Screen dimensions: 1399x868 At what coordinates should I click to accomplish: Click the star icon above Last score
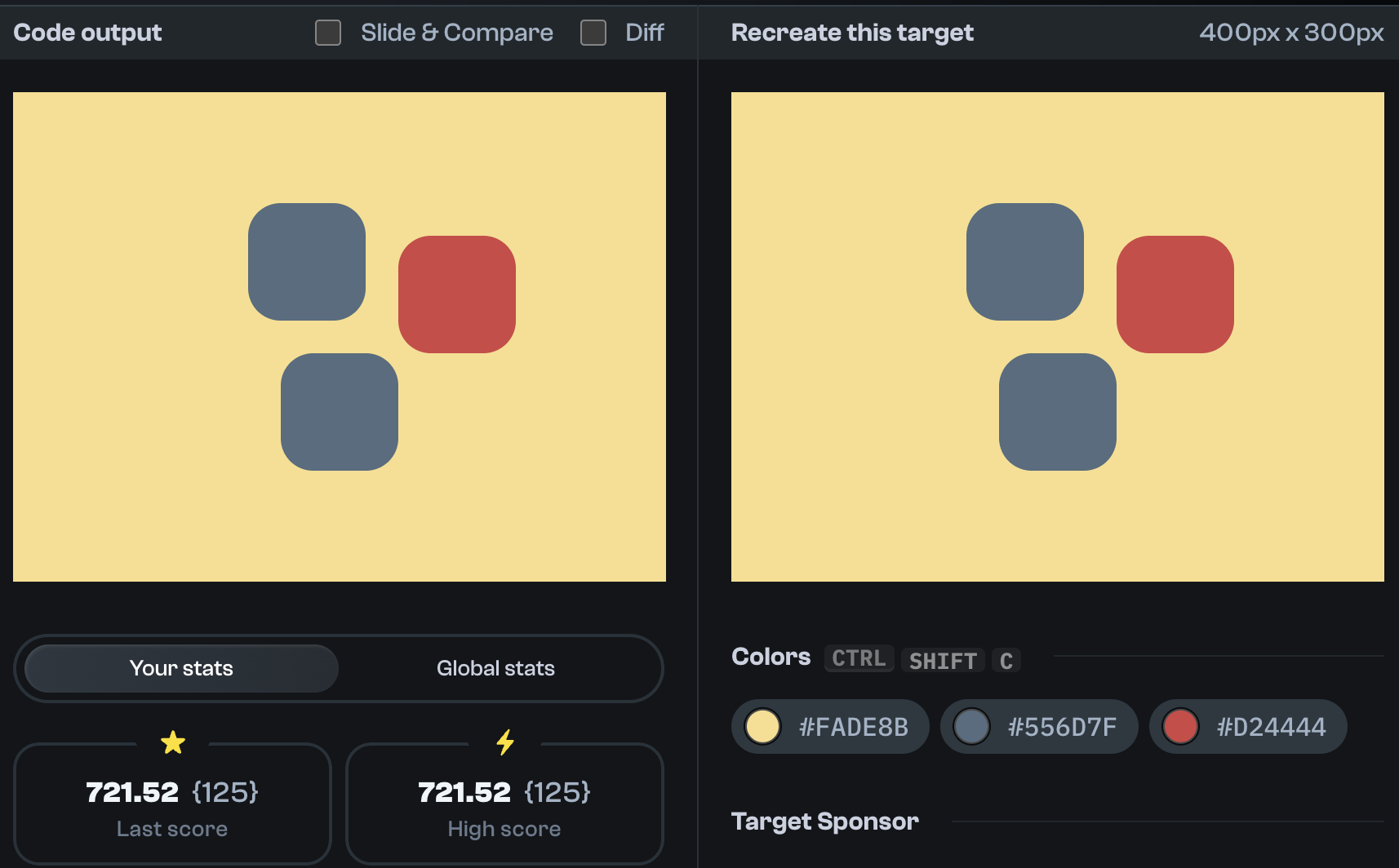click(x=172, y=742)
